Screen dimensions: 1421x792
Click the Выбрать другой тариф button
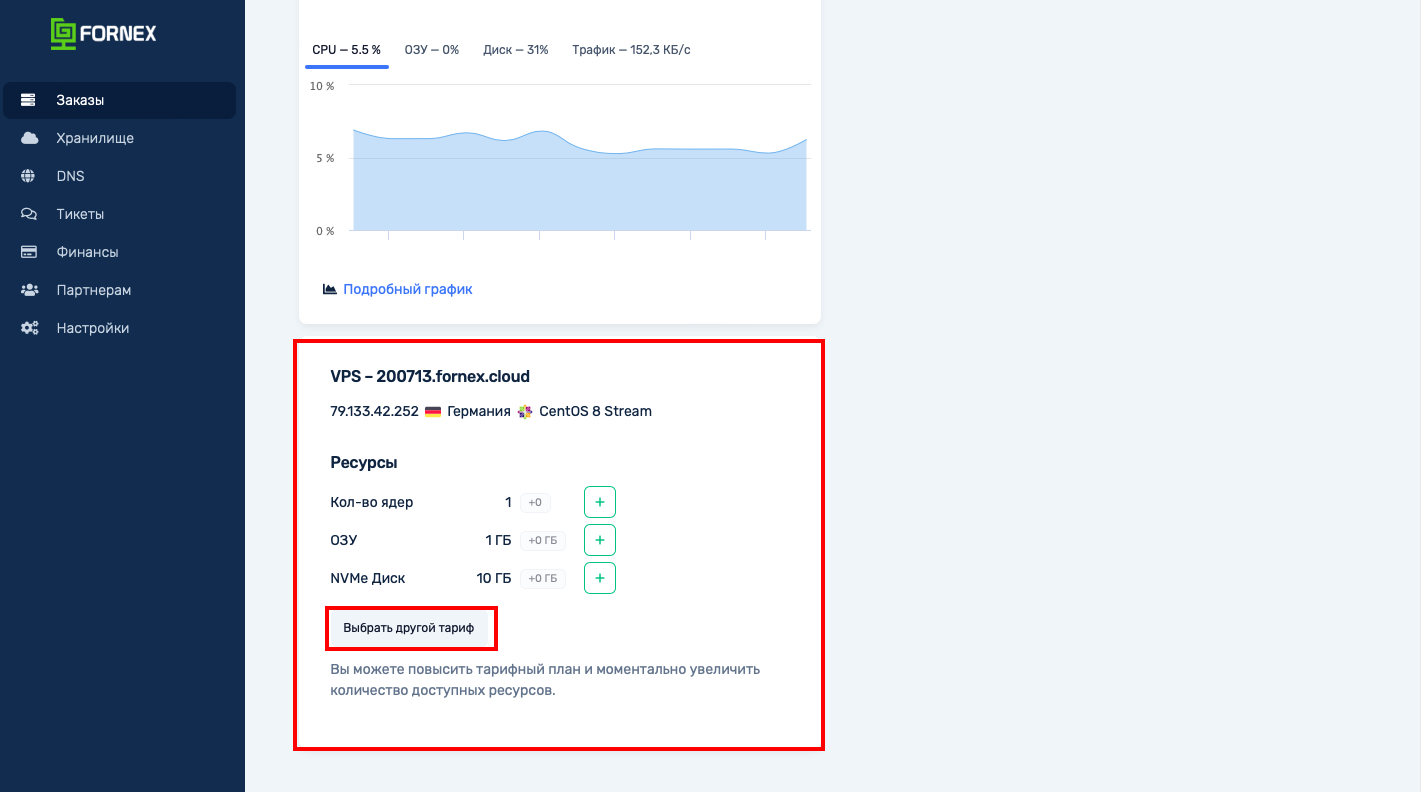(409, 628)
